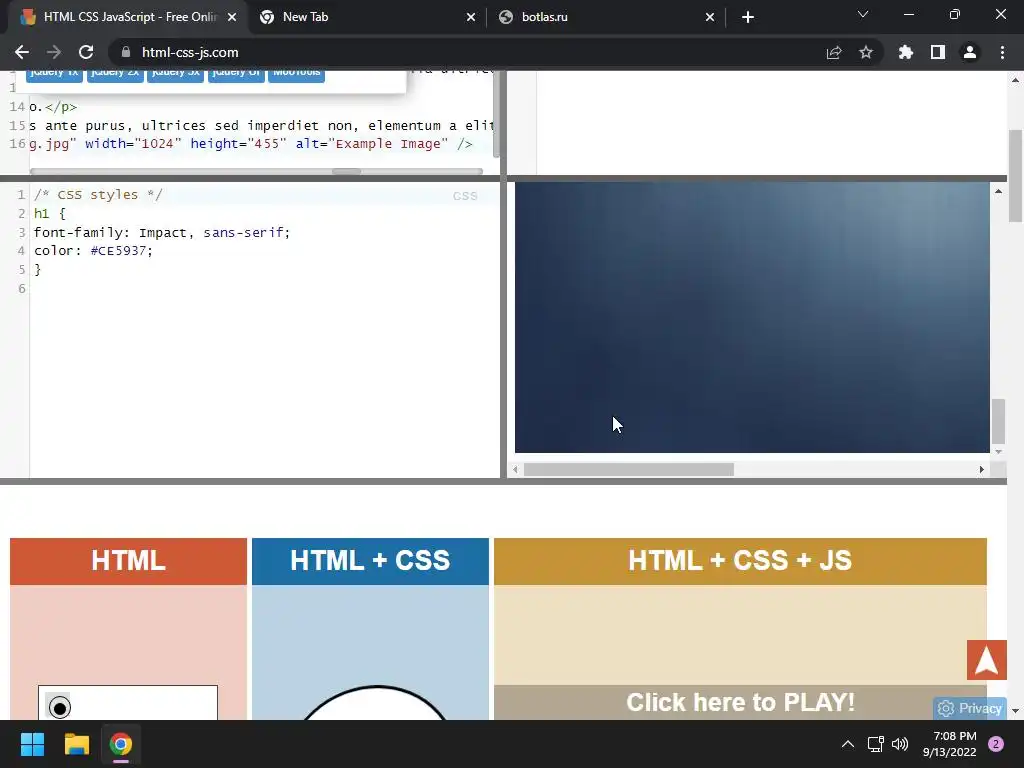Open the HTML game card header

pyautogui.click(x=129, y=561)
